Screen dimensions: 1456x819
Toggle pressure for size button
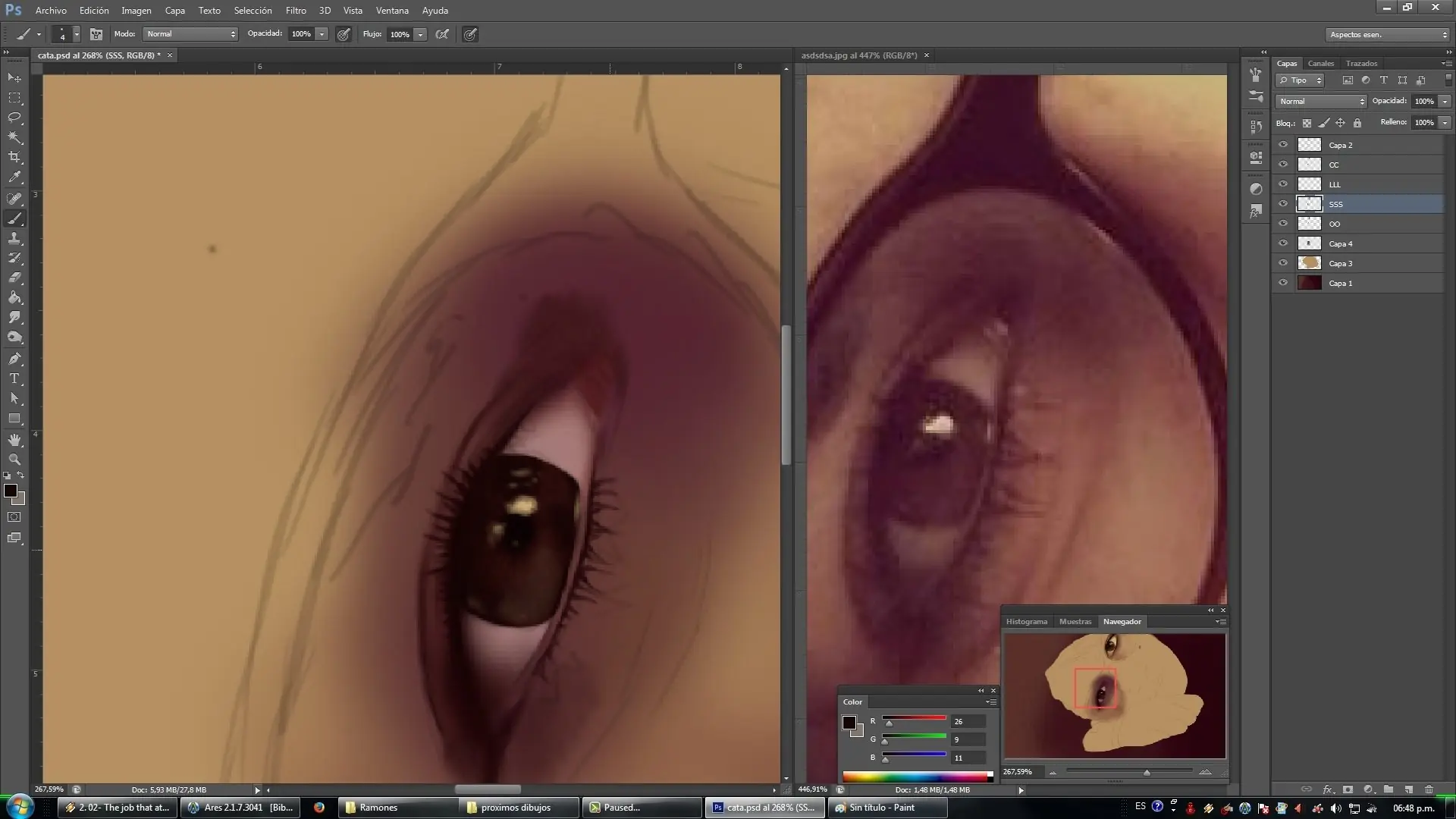(470, 34)
